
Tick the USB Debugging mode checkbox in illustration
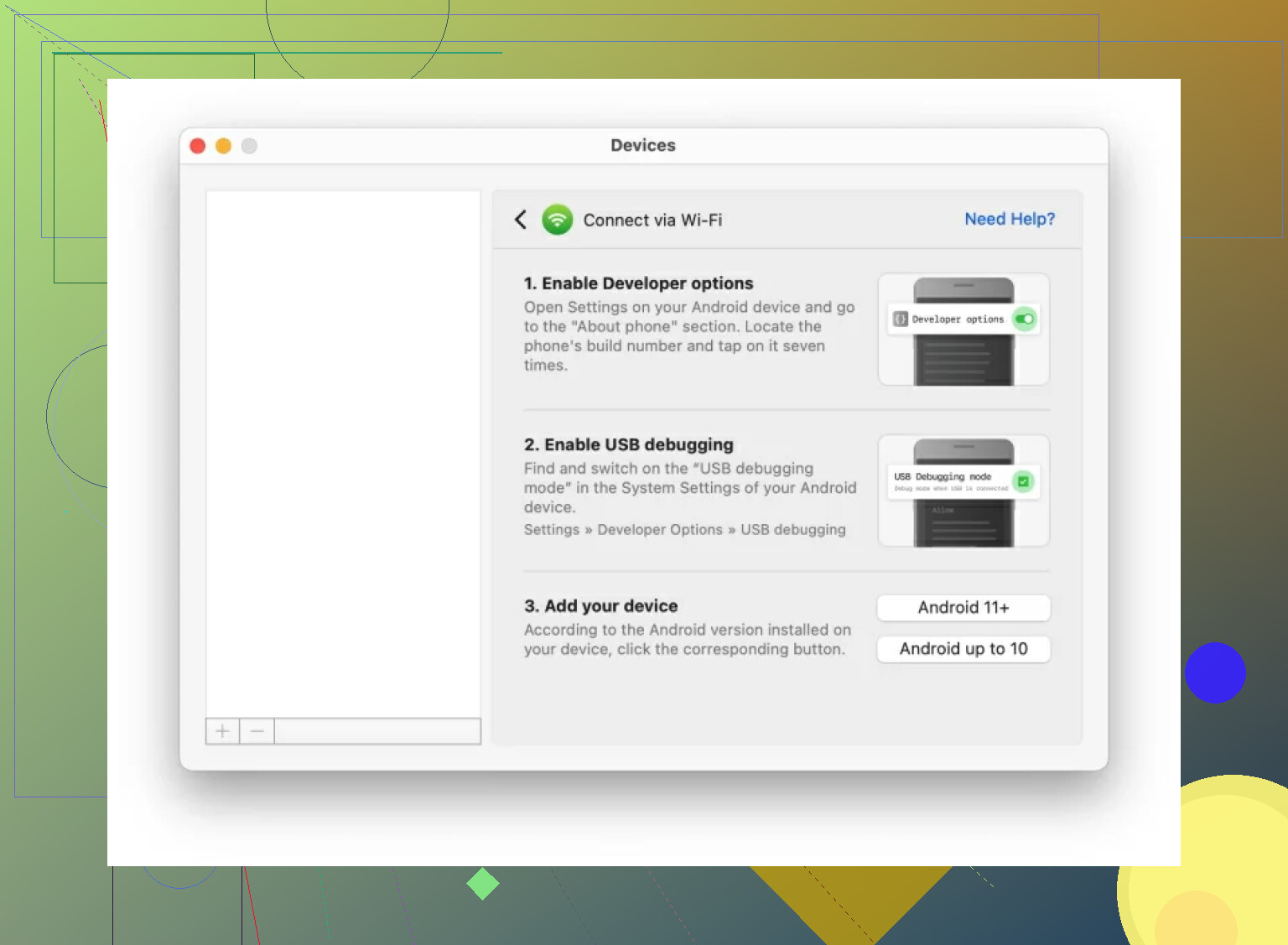point(1023,481)
